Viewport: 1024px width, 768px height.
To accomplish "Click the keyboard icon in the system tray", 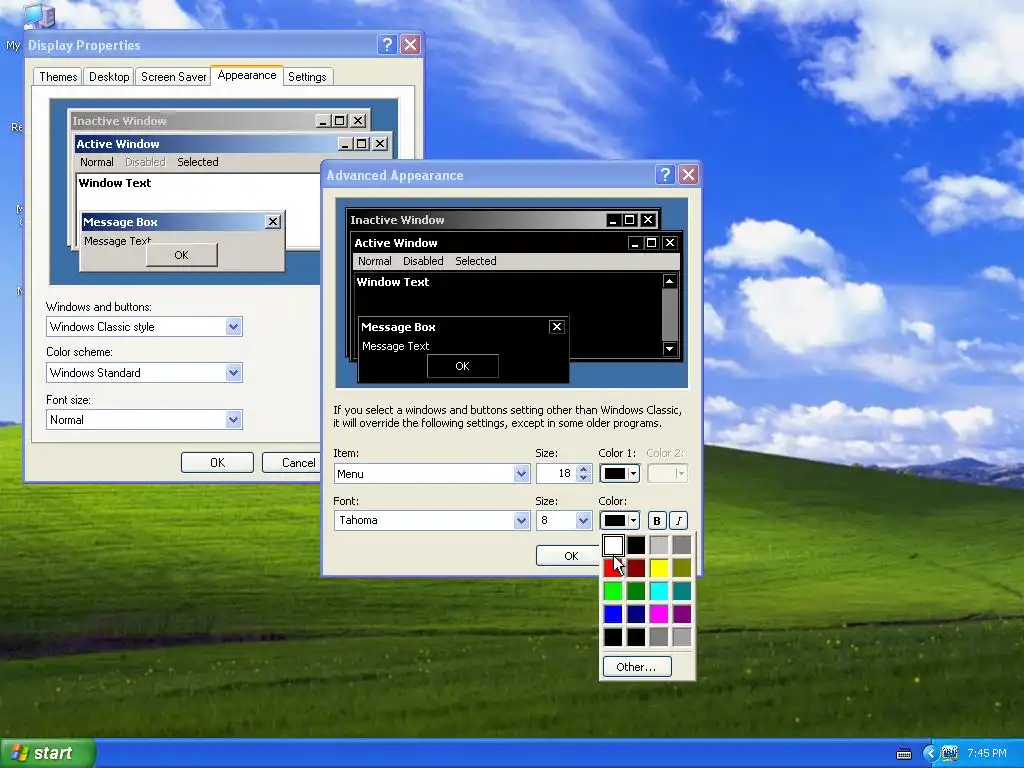I will click(904, 754).
